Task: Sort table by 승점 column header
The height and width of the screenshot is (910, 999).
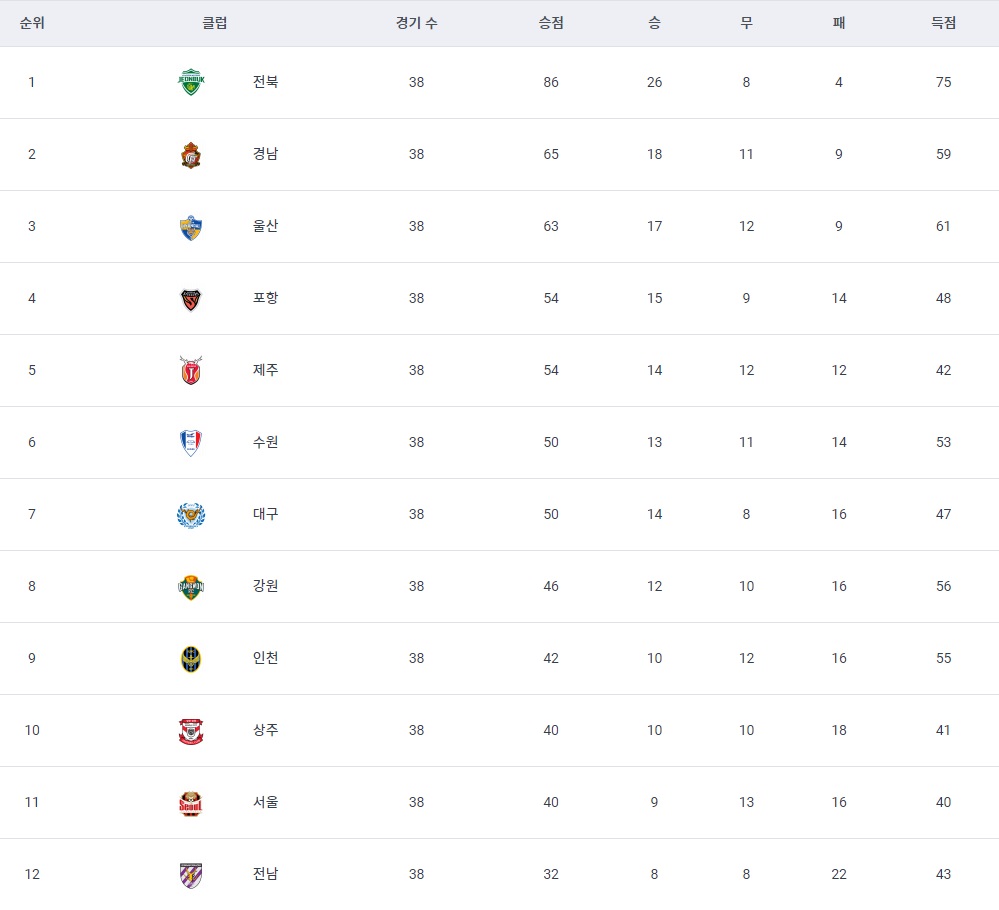Action: (x=551, y=23)
